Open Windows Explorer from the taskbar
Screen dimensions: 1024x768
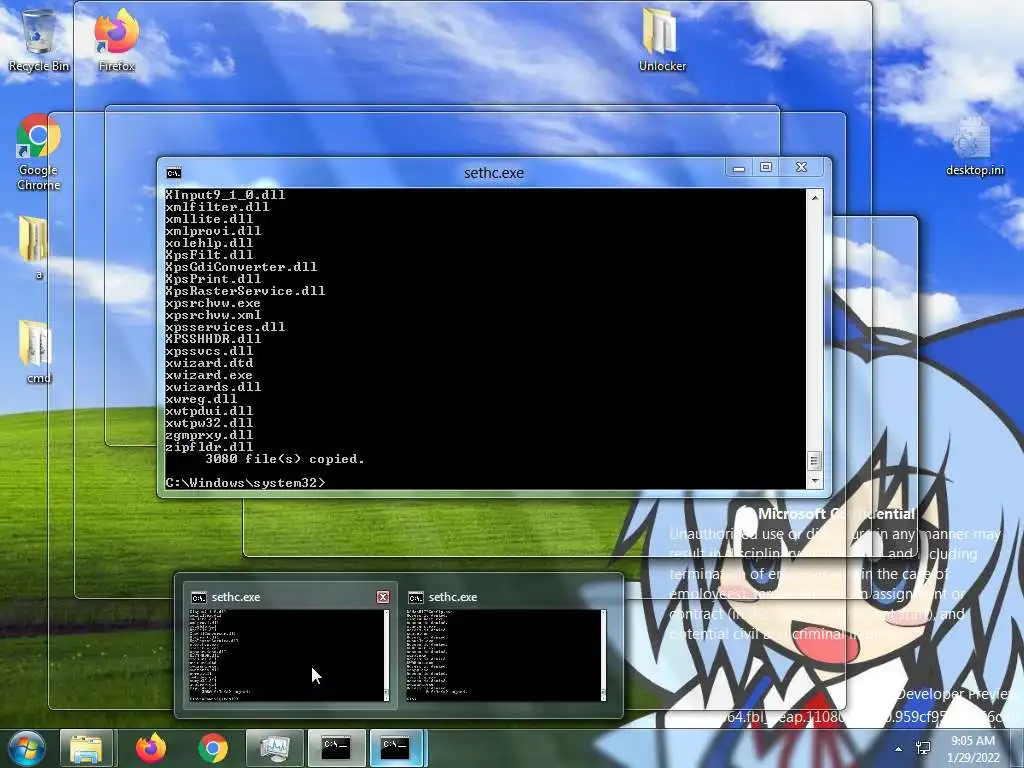[87, 748]
